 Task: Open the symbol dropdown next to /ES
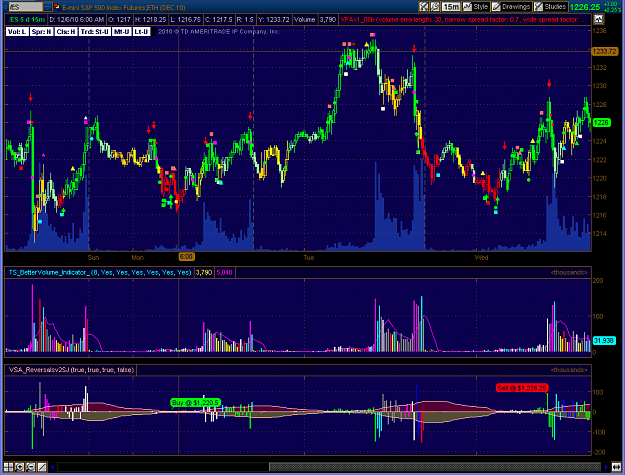click(47, 7)
